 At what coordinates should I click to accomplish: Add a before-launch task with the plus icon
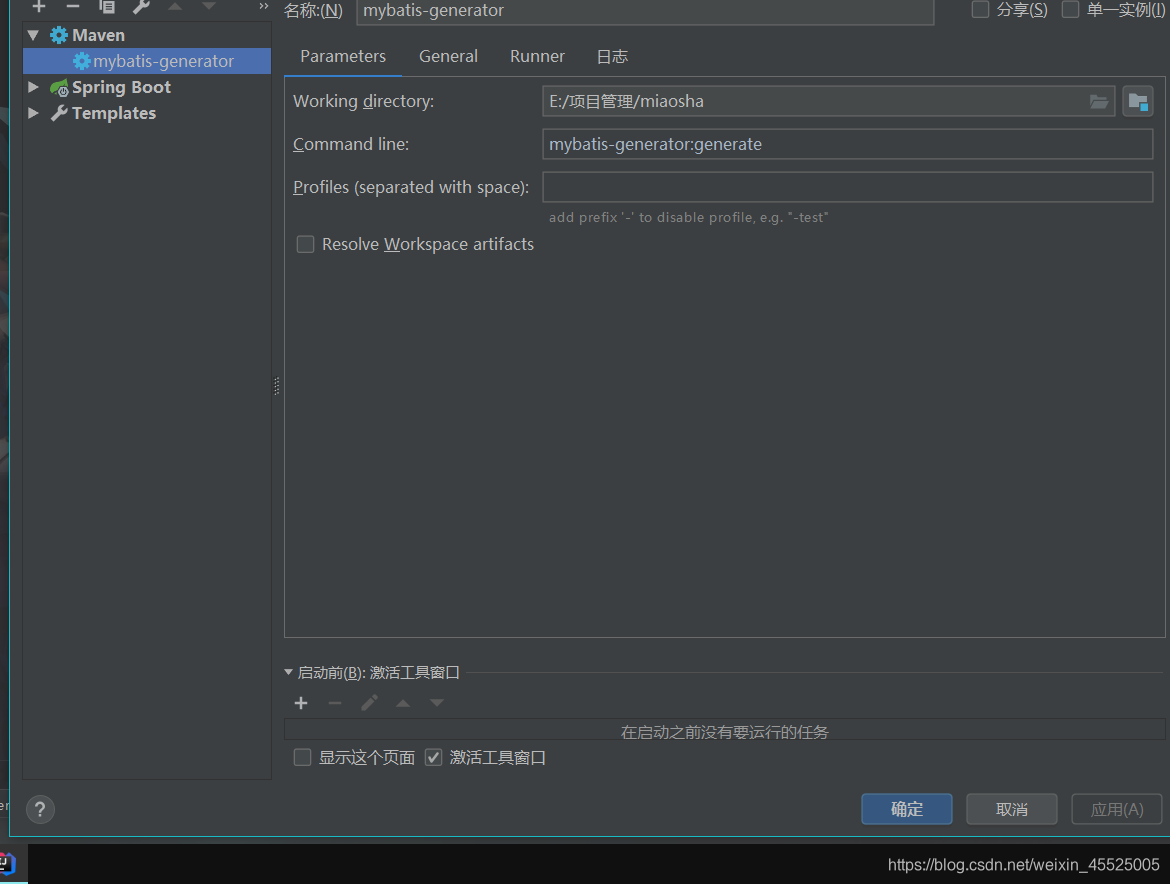[x=301, y=702]
